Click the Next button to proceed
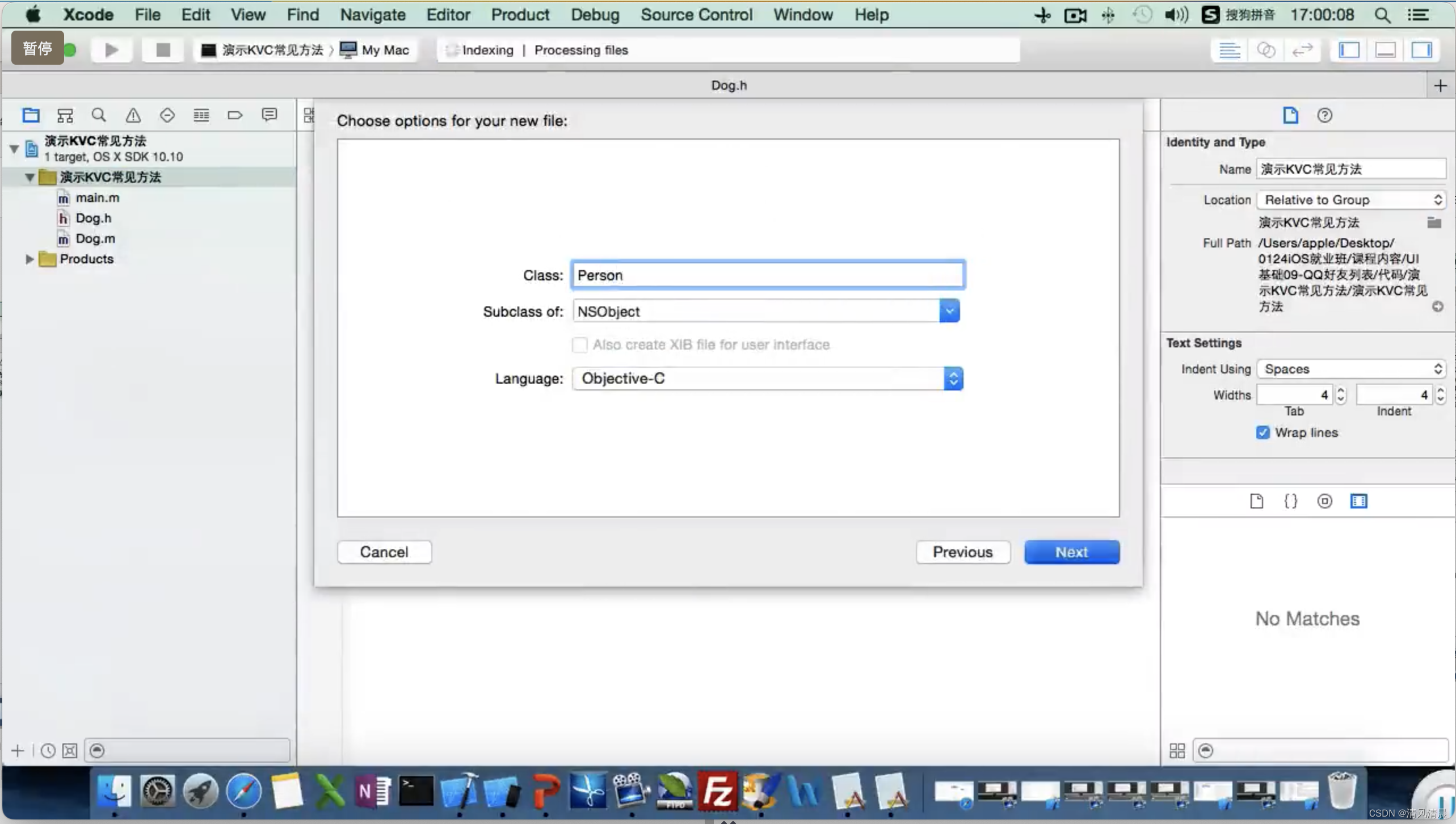 point(1072,552)
